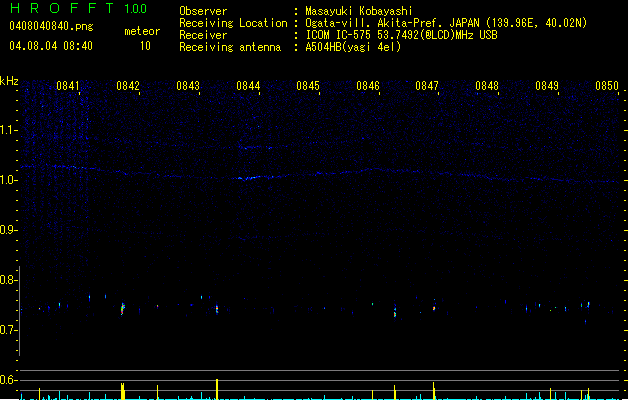Click the 1.0 kHz axis label
The height and width of the screenshot is (400, 629).
click(x=9, y=180)
